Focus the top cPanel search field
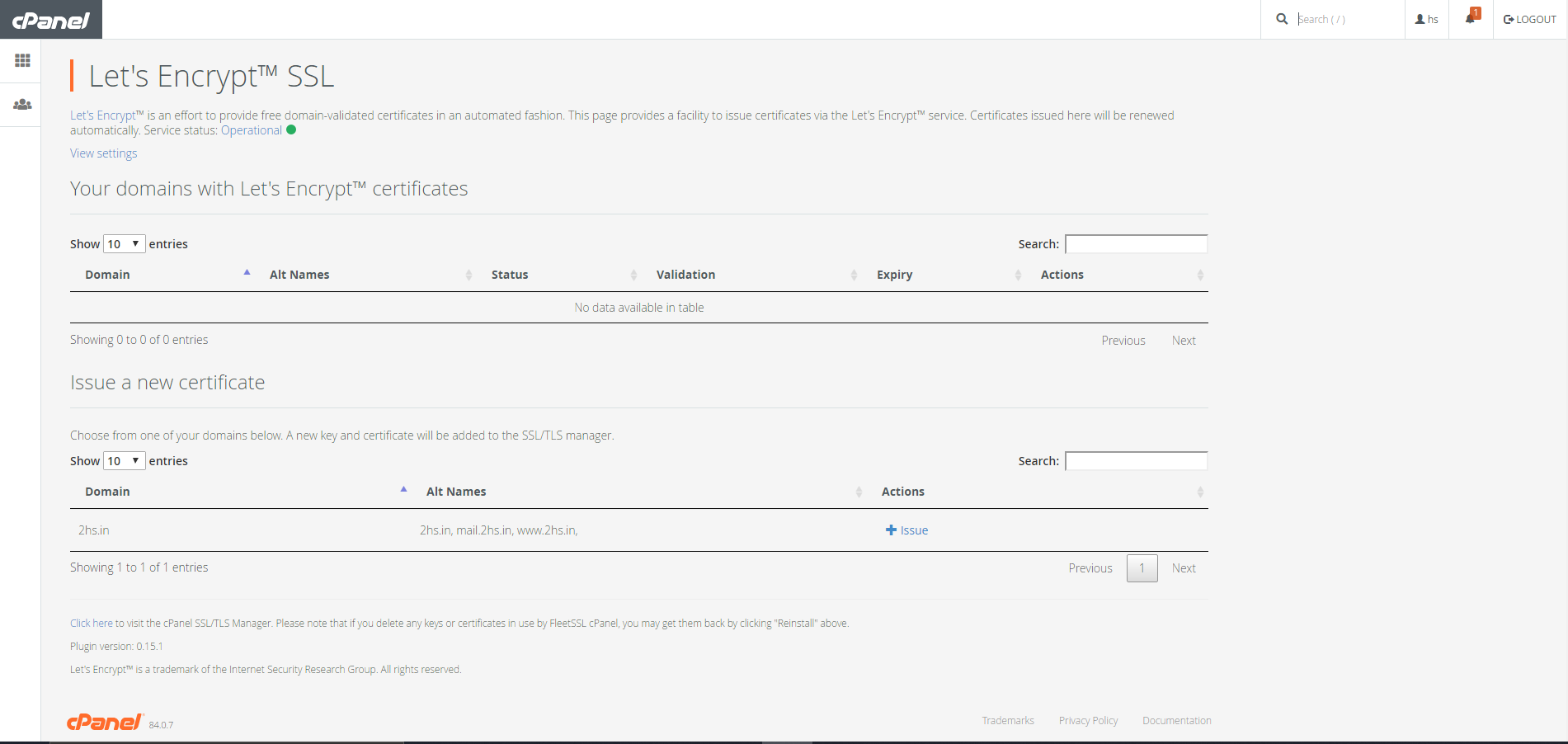 (1347, 19)
